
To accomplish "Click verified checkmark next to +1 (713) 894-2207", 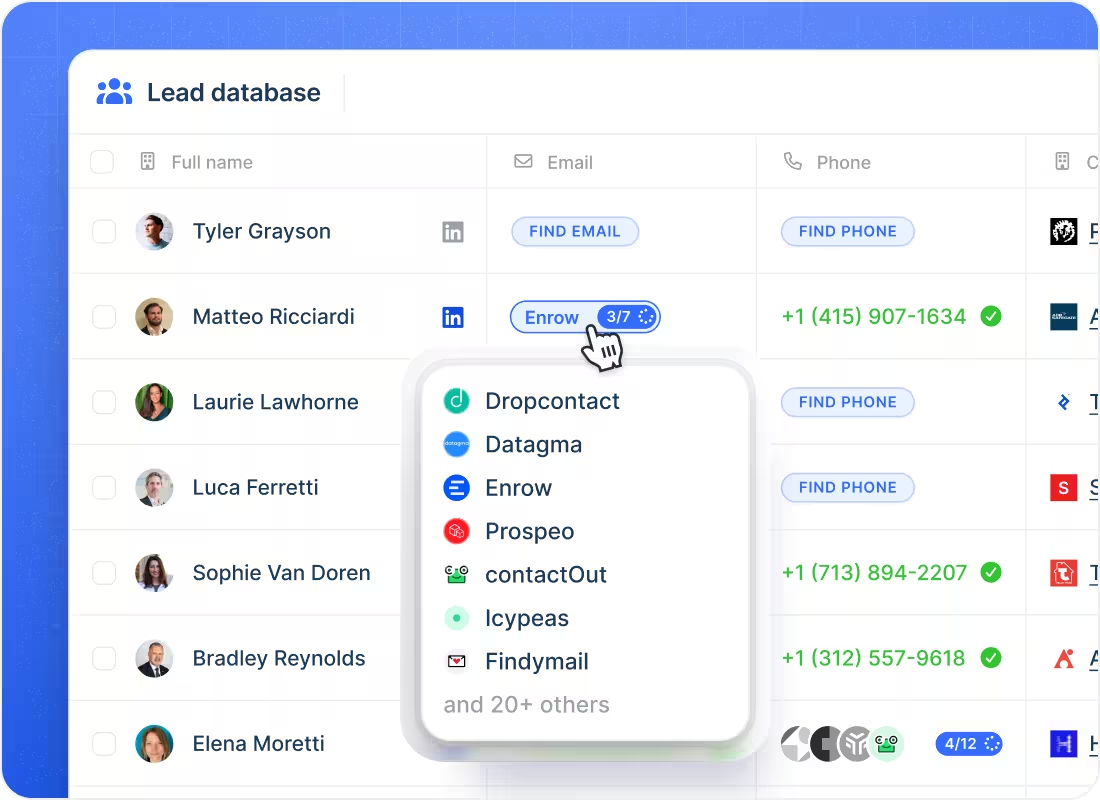I will click(x=991, y=573).
